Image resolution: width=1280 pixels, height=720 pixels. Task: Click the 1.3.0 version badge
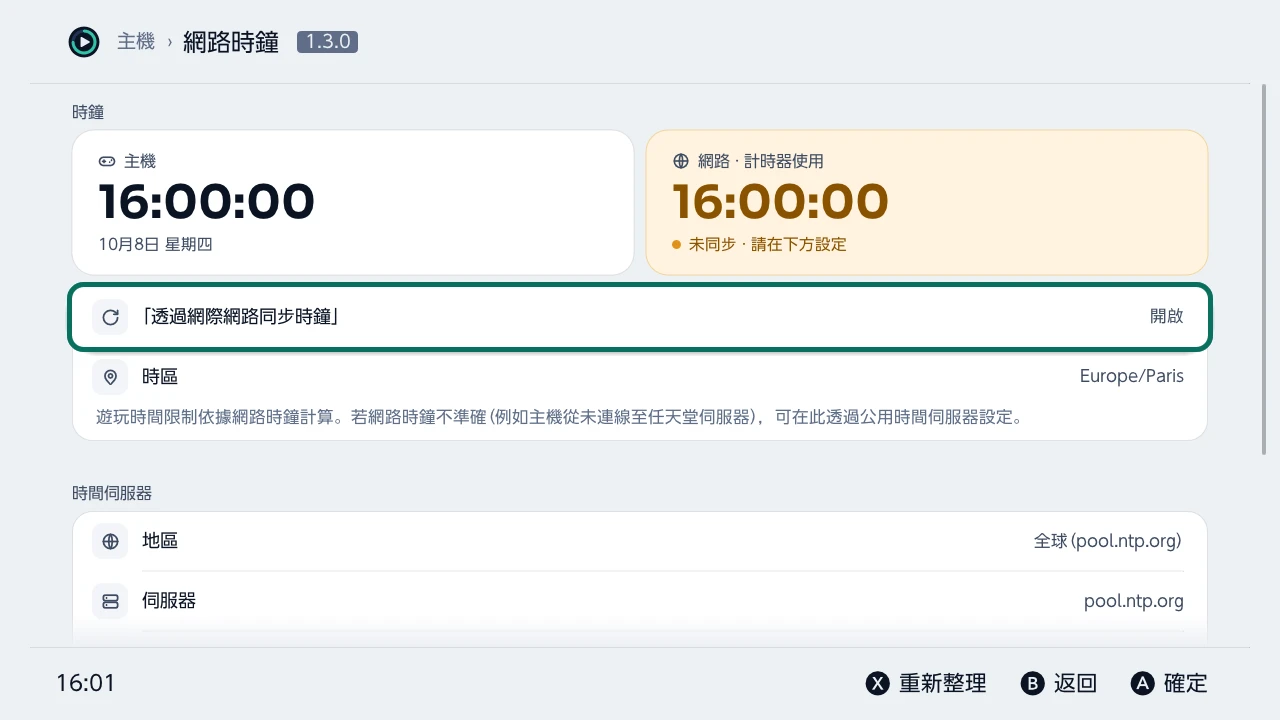point(327,42)
